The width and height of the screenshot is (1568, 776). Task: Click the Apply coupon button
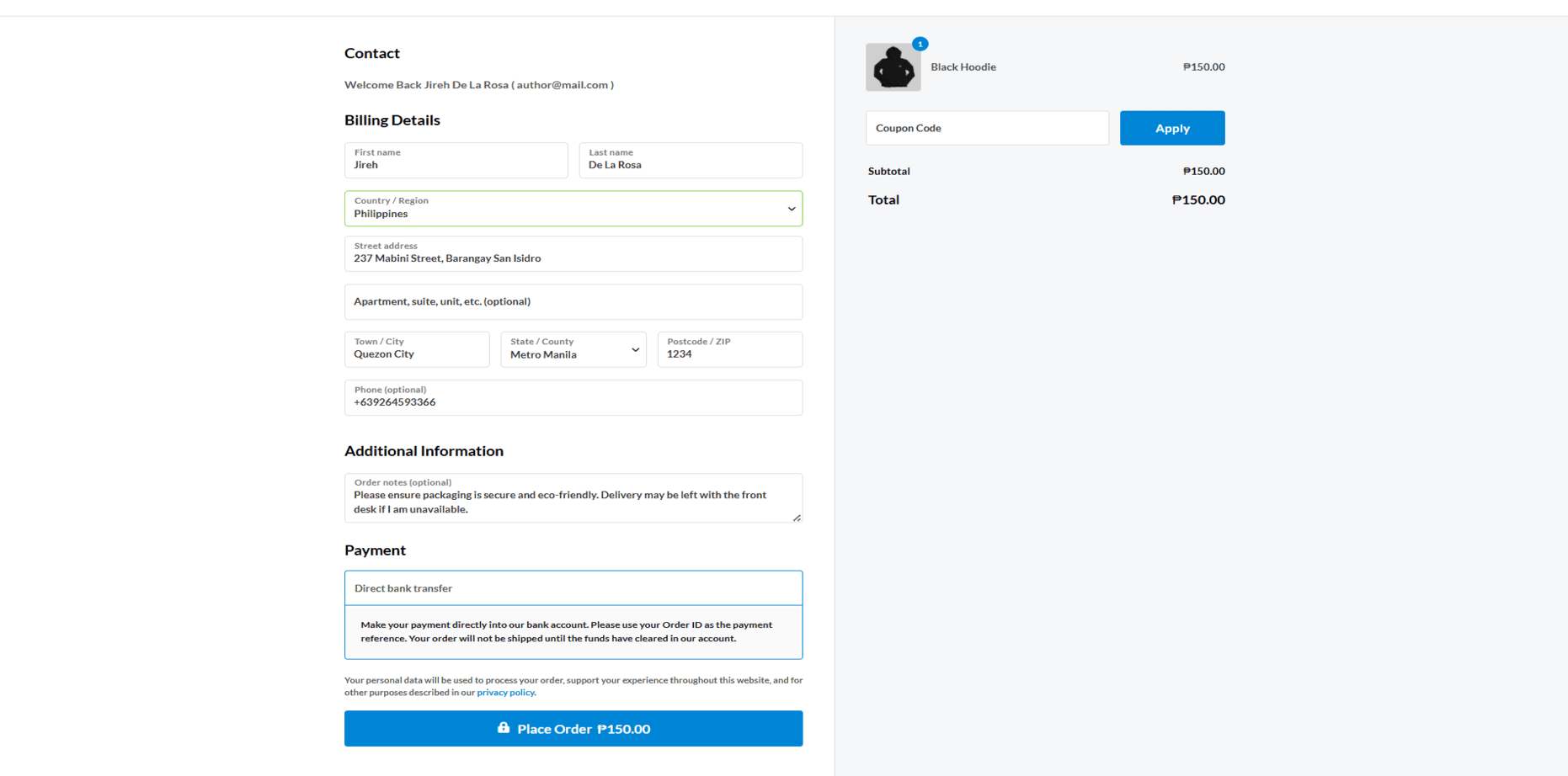(x=1172, y=128)
